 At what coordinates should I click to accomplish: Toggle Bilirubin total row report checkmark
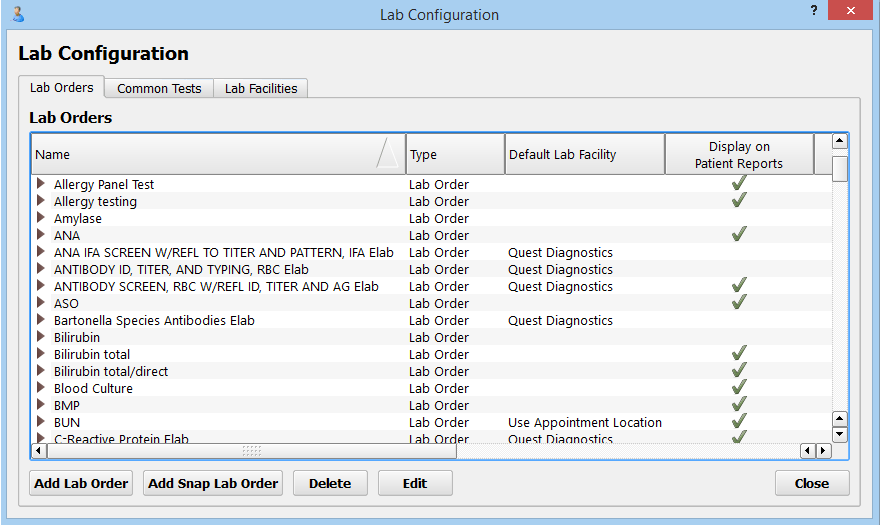pos(739,353)
